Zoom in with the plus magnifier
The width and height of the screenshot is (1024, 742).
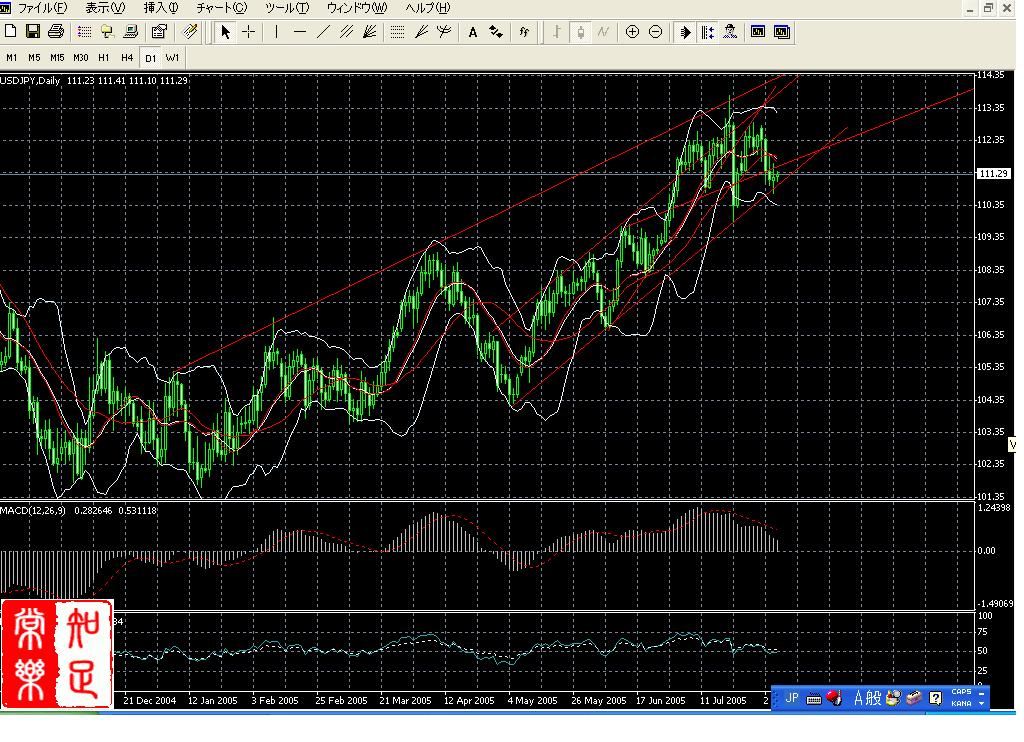point(632,32)
